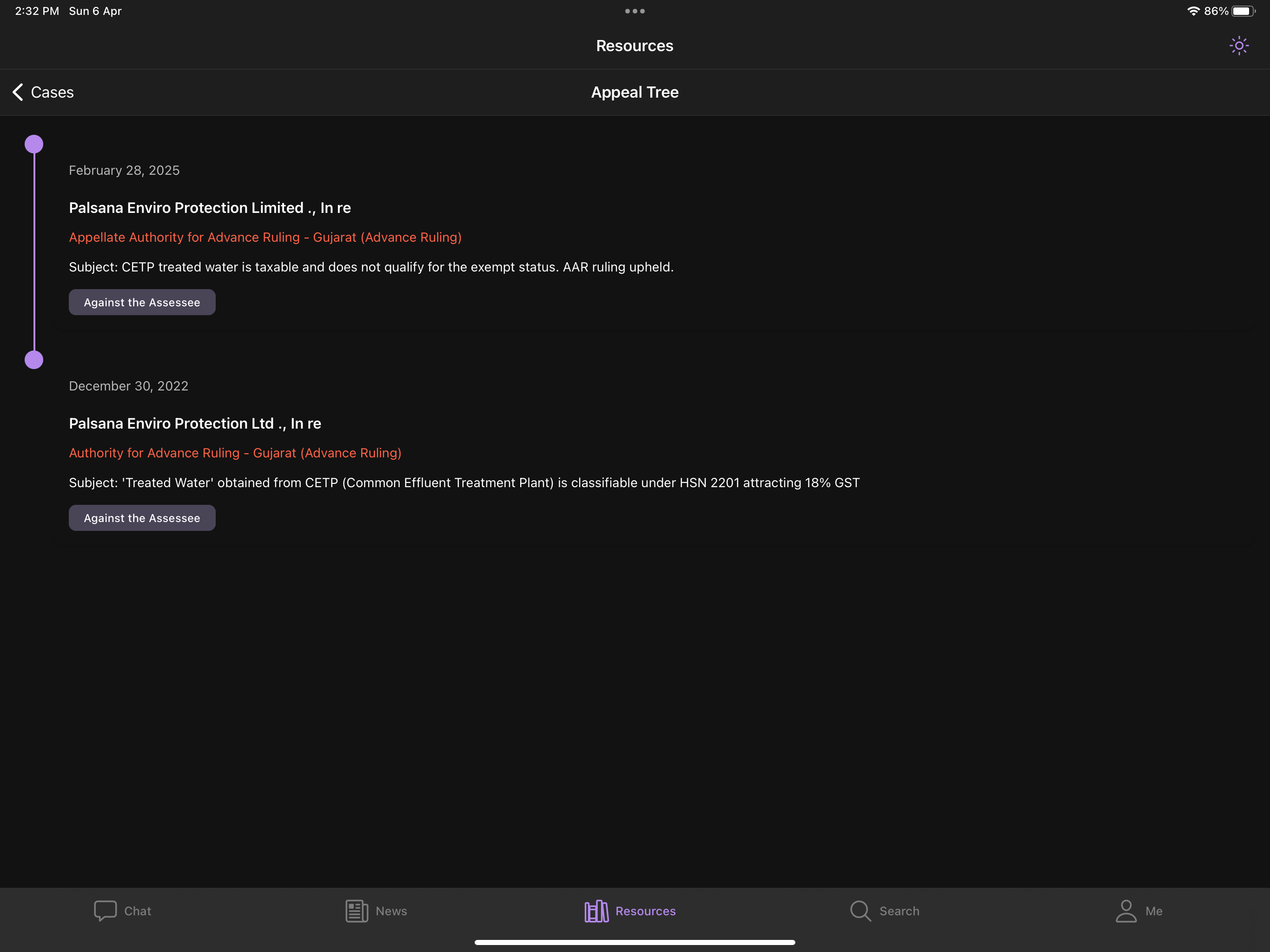
Task: Click Against the Assessee tag on 2025 ruling
Action: [142, 302]
